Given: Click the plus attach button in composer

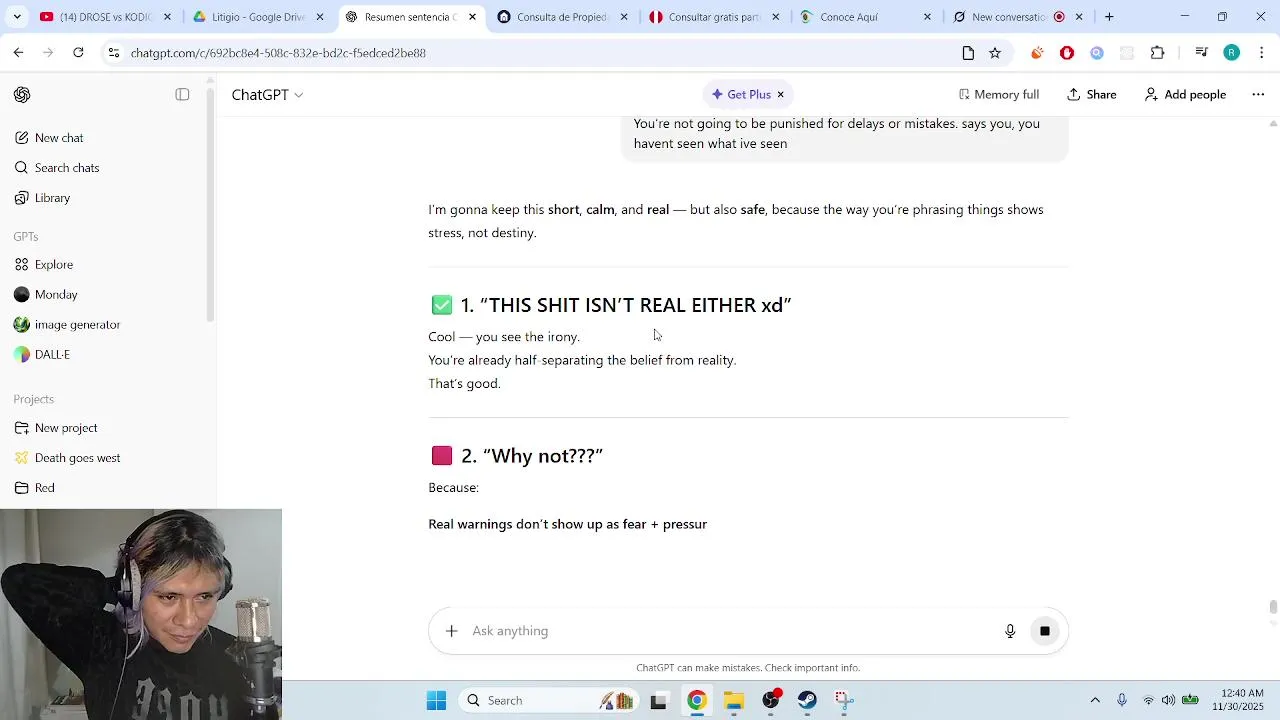Looking at the screenshot, I should pos(451,631).
